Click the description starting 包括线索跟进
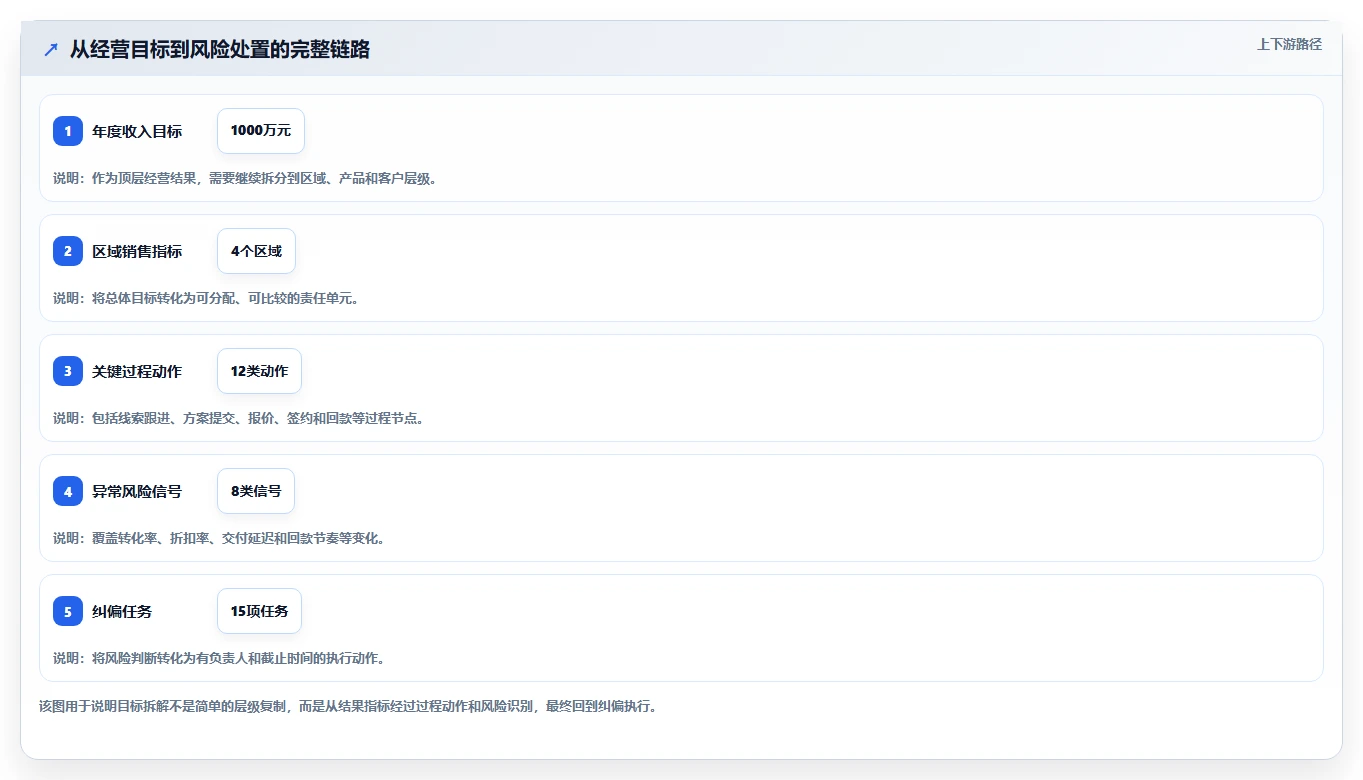 239,418
